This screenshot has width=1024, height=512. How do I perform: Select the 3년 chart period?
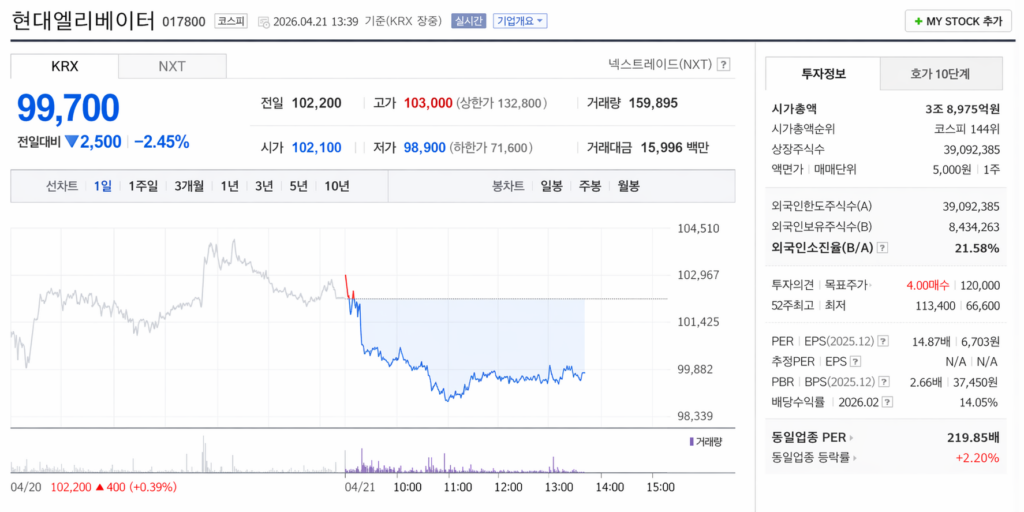pyautogui.click(x=264, y=186)
